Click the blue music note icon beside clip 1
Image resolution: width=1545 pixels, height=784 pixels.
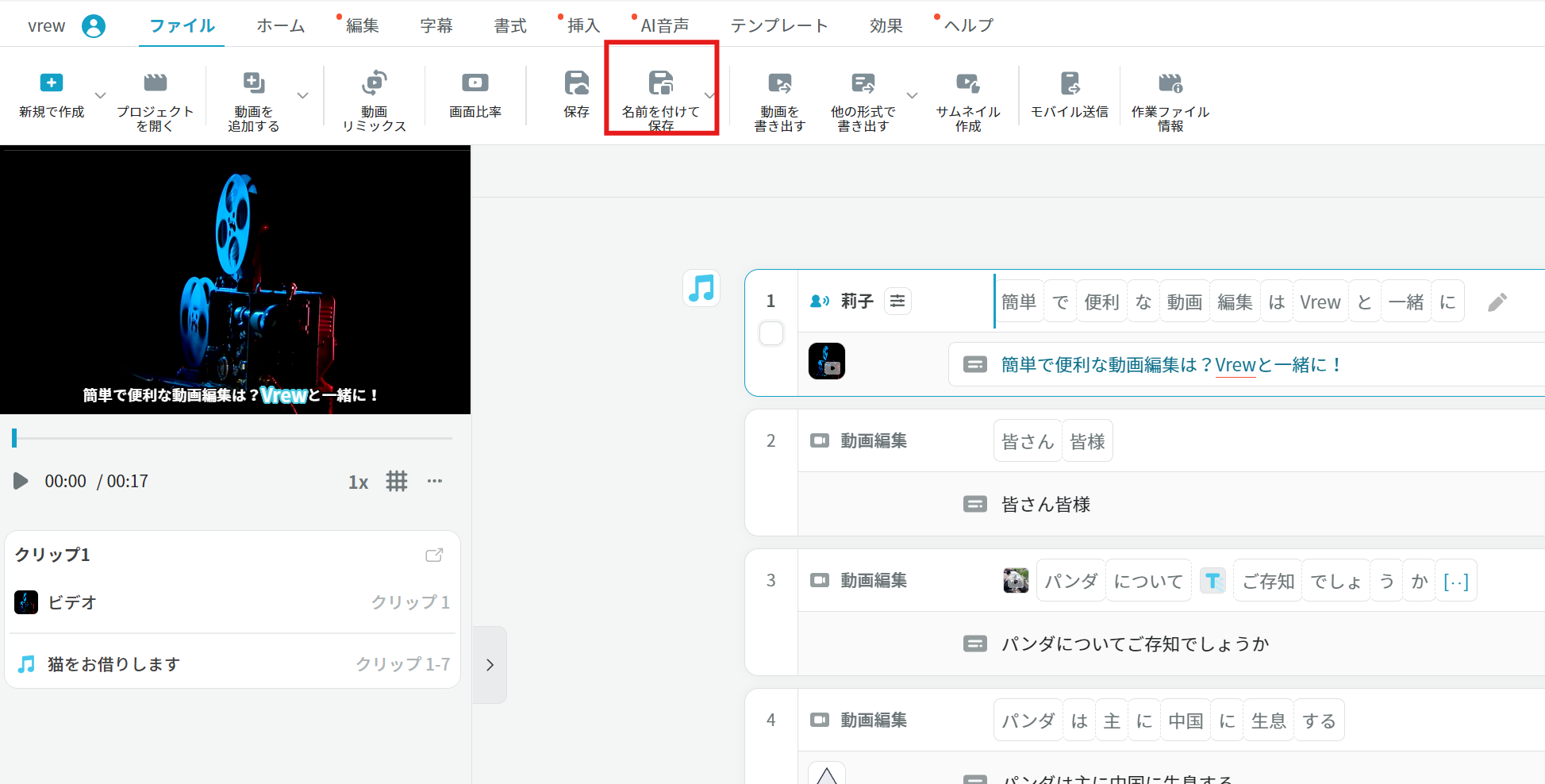click(701, 287)
